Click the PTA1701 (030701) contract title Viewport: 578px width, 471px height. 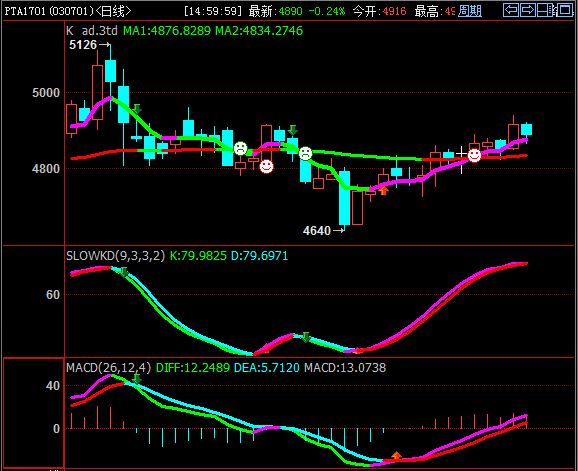coord(49,11)
